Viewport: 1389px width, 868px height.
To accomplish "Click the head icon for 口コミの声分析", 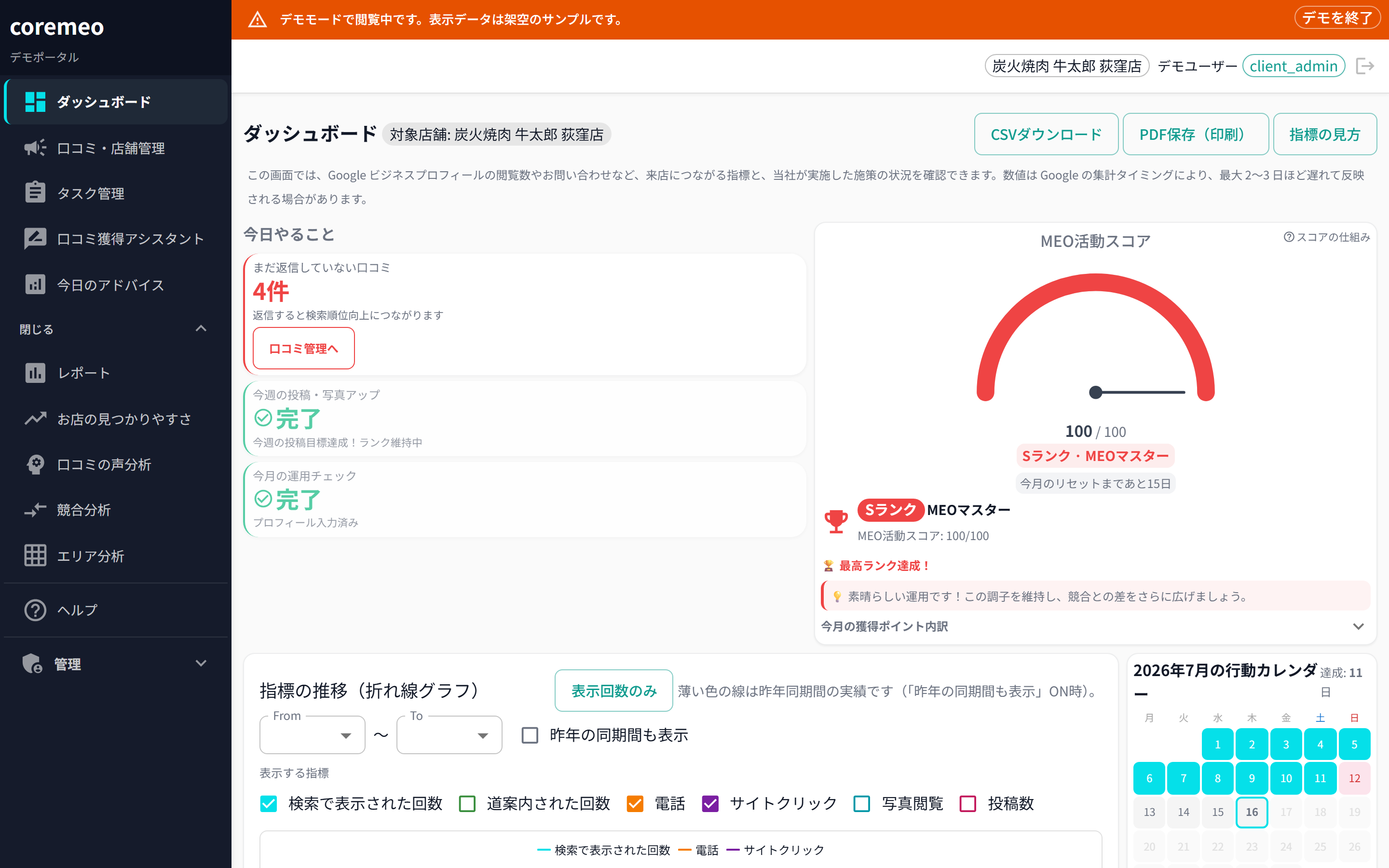I will coord(35,464).
